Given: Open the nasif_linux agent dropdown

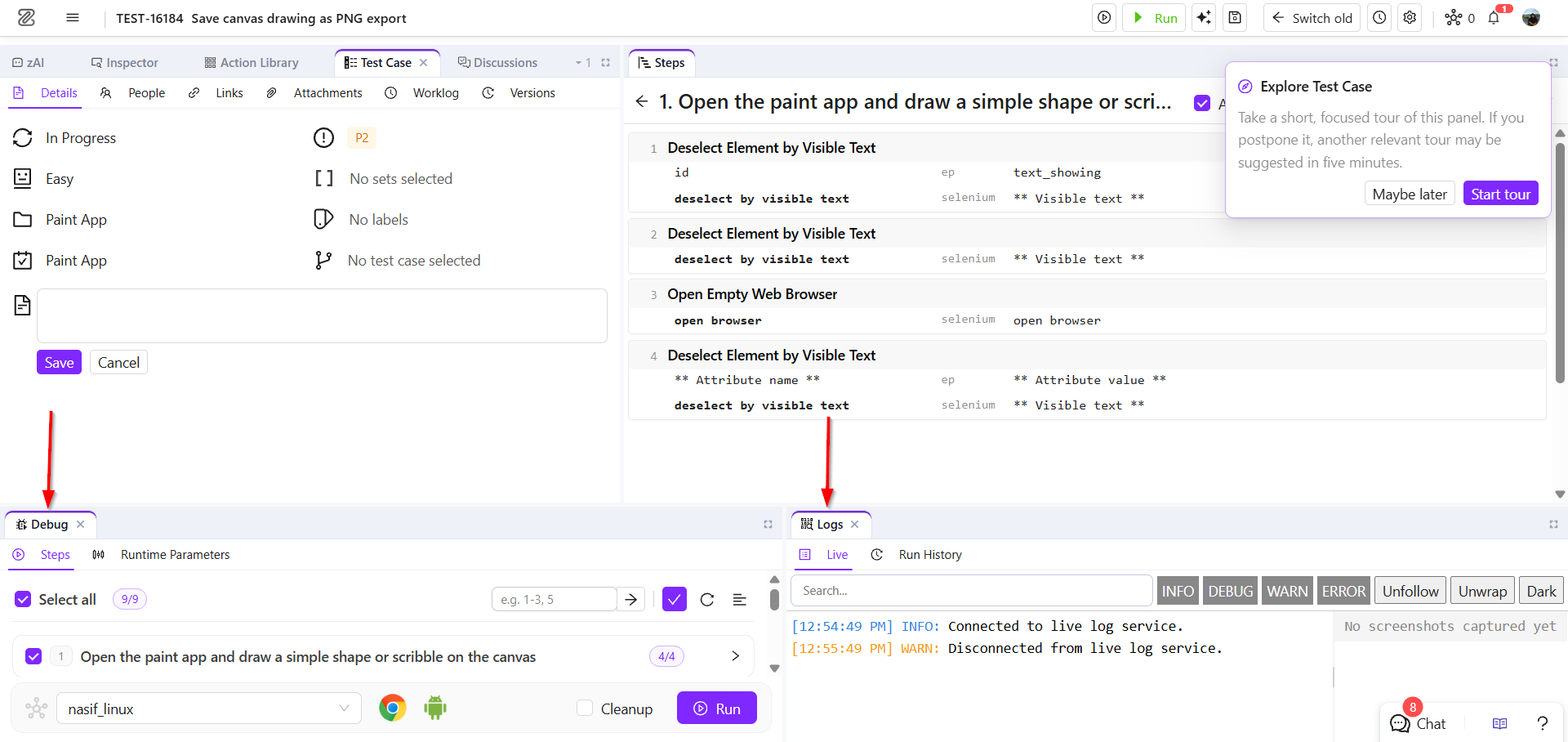Looking at the screenshot, I should pyautogui.click(x=209, y=708).
